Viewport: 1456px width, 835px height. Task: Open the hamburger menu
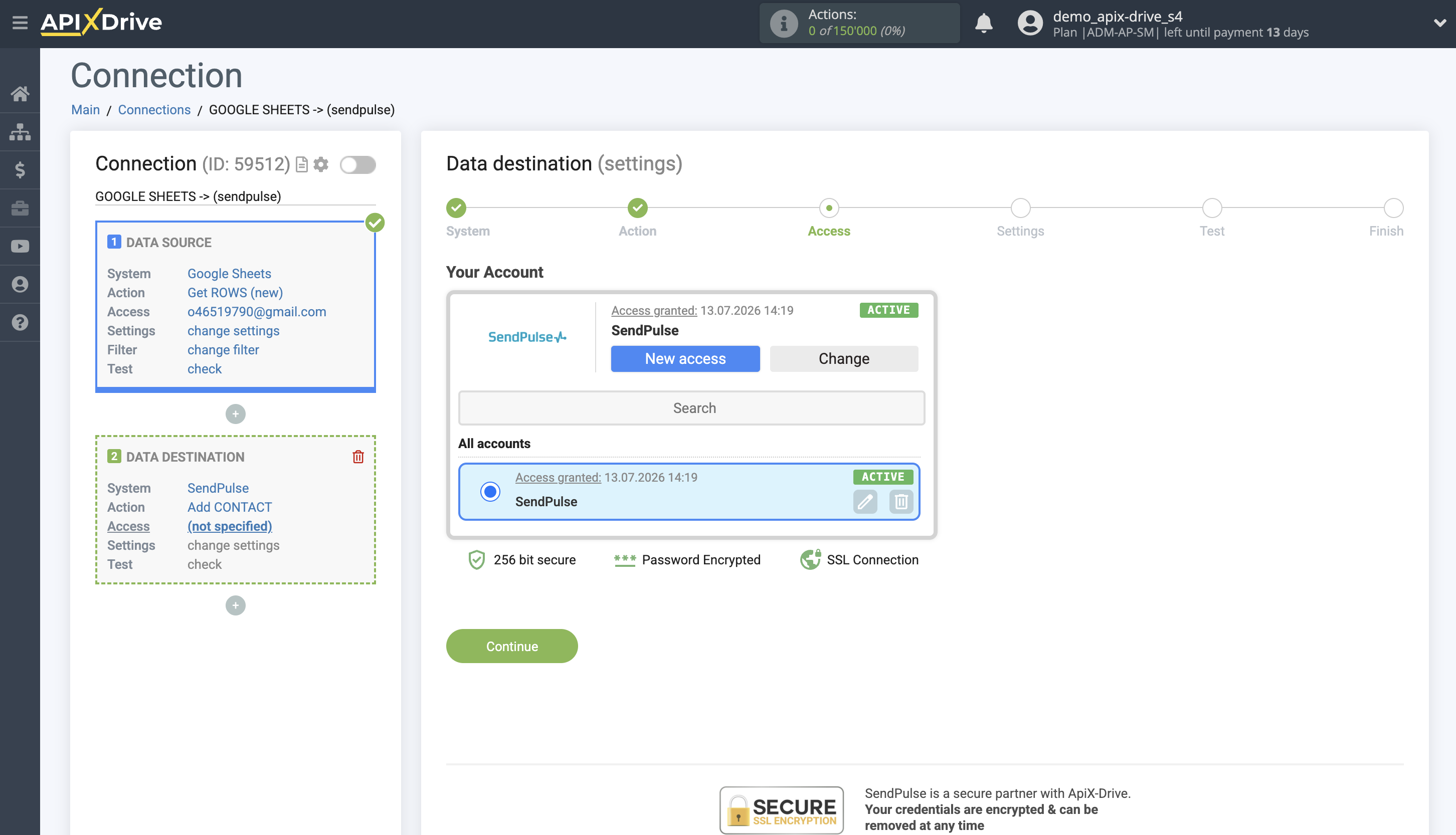(20, 23)
